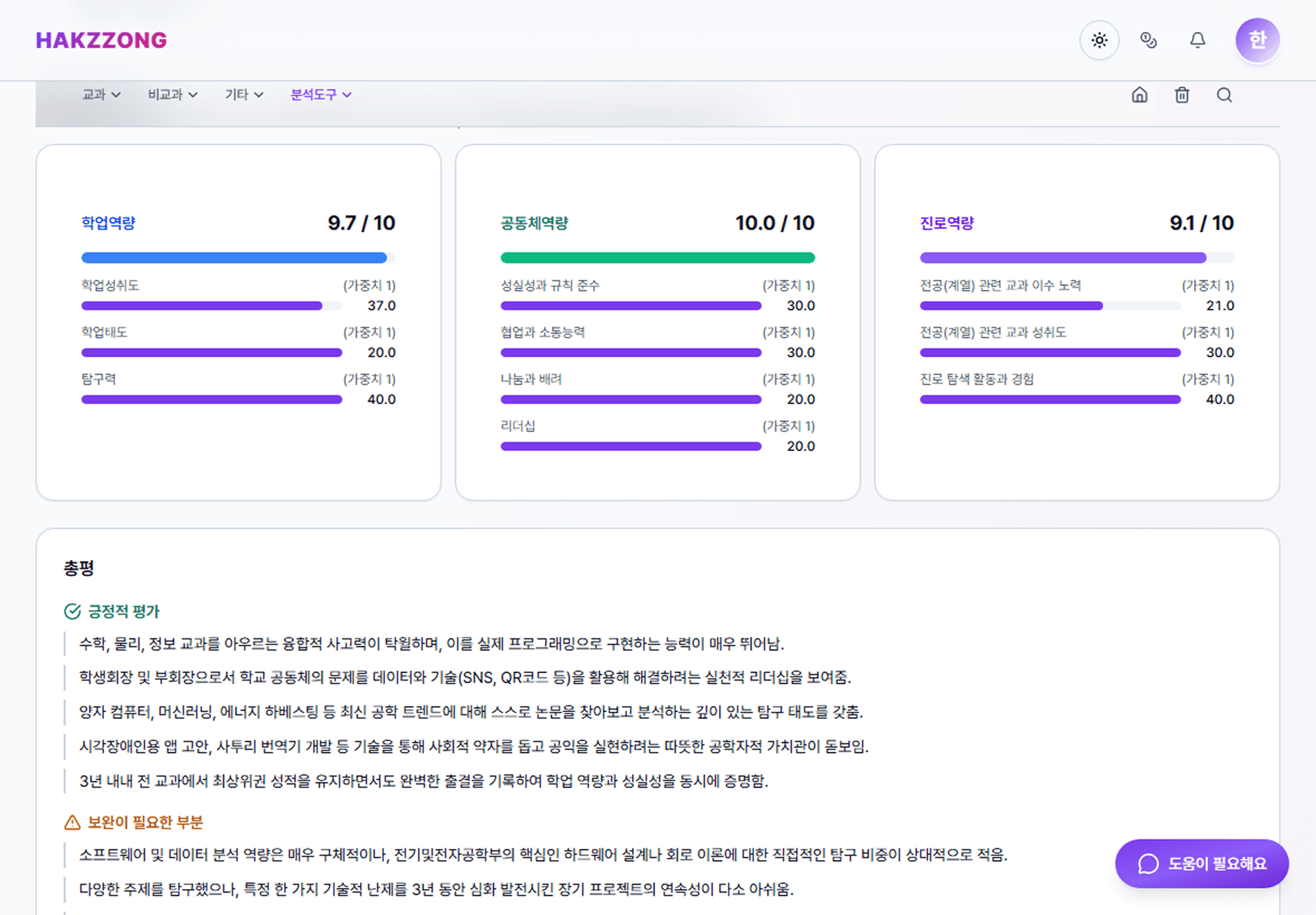Screen dimensions: 1316x915
Task: Click the HAKZZONG logo
Action: pyautogui.click(x=101, y=40)
